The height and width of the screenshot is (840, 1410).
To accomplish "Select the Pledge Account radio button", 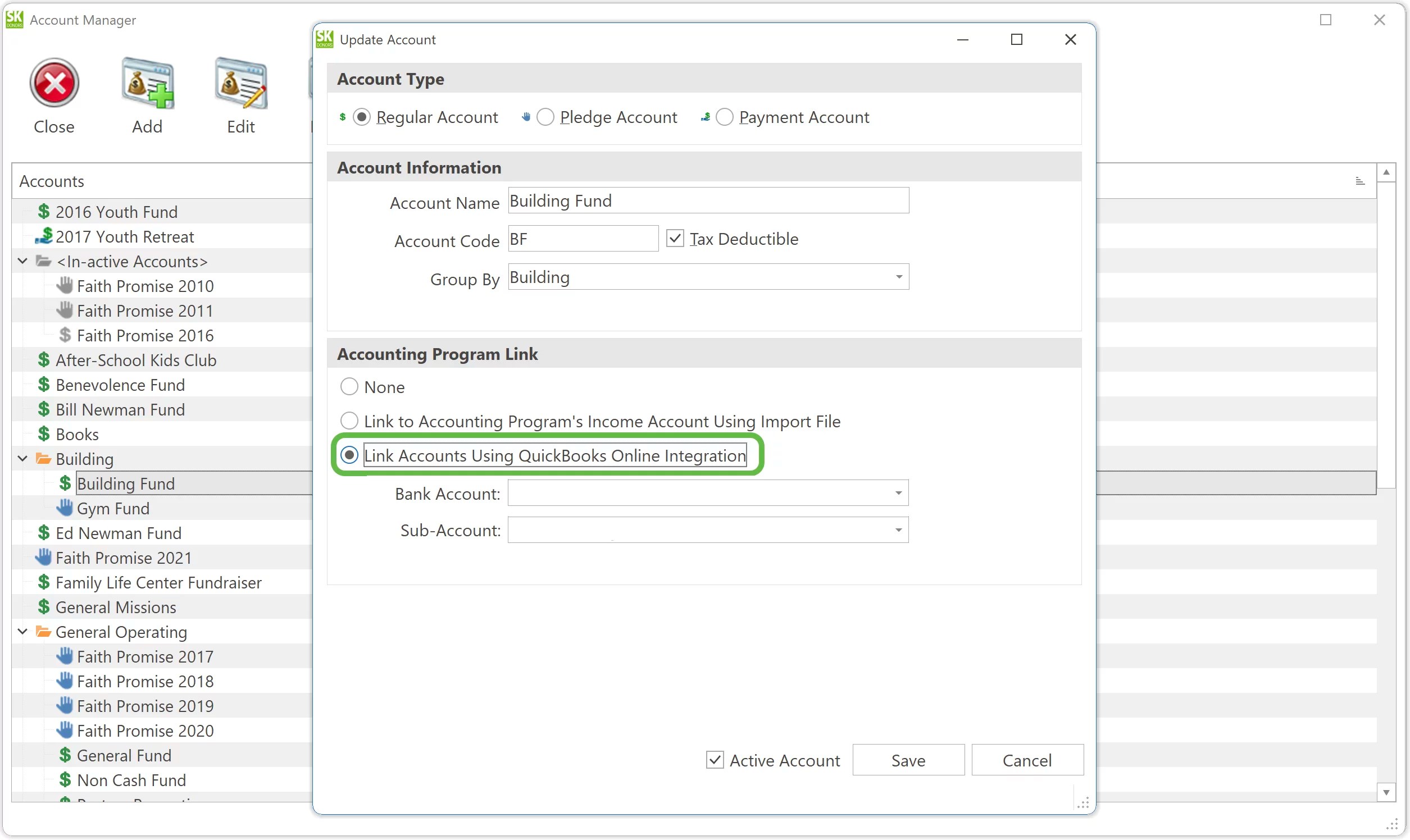I will [x=545, y=117].
